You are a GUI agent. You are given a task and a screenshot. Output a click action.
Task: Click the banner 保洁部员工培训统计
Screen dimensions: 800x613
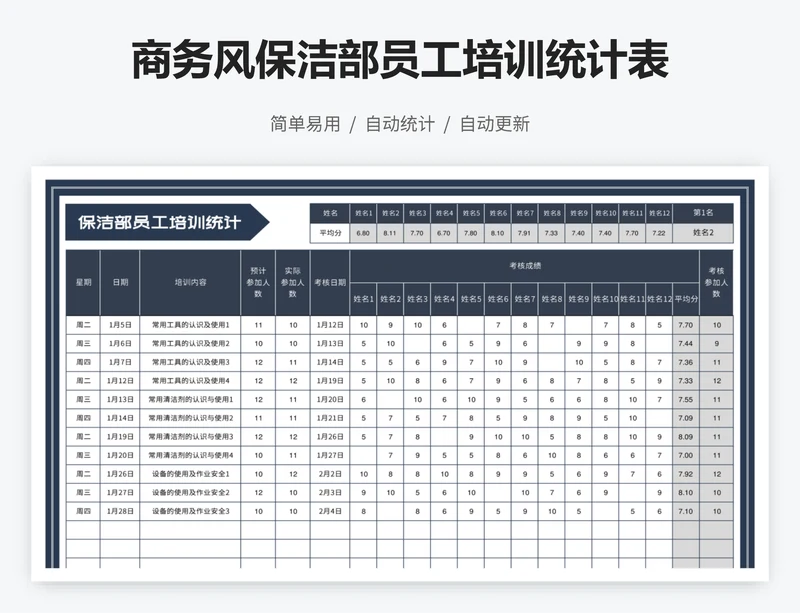click(167, 223)
